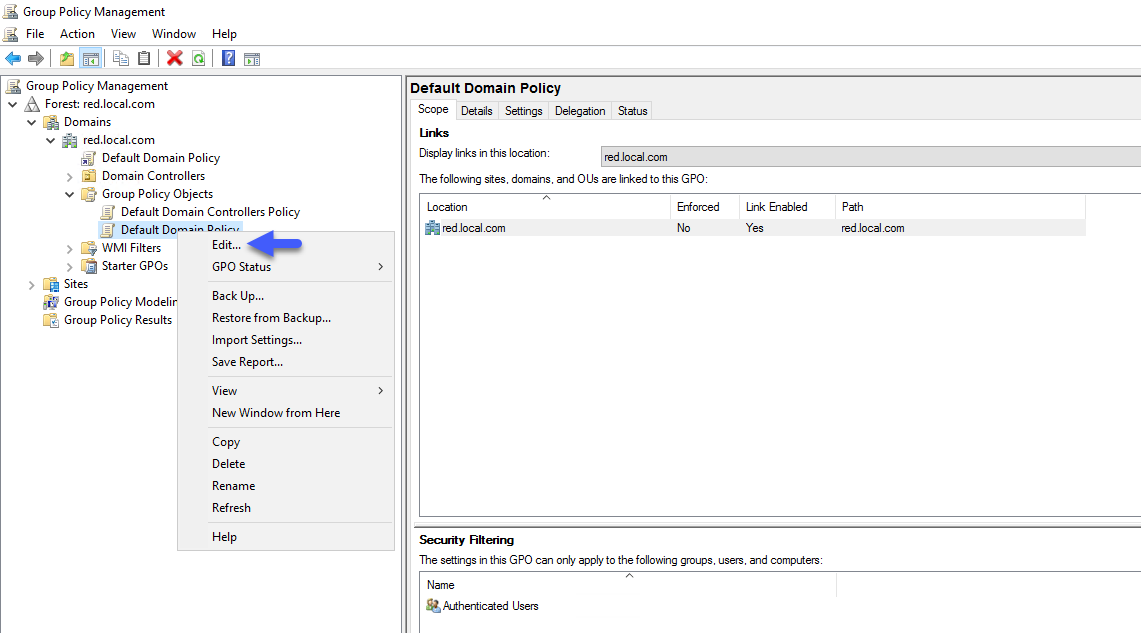Sort by Link Enabled column header
This screenshot has height=633, width=1141.
point(787,207)
